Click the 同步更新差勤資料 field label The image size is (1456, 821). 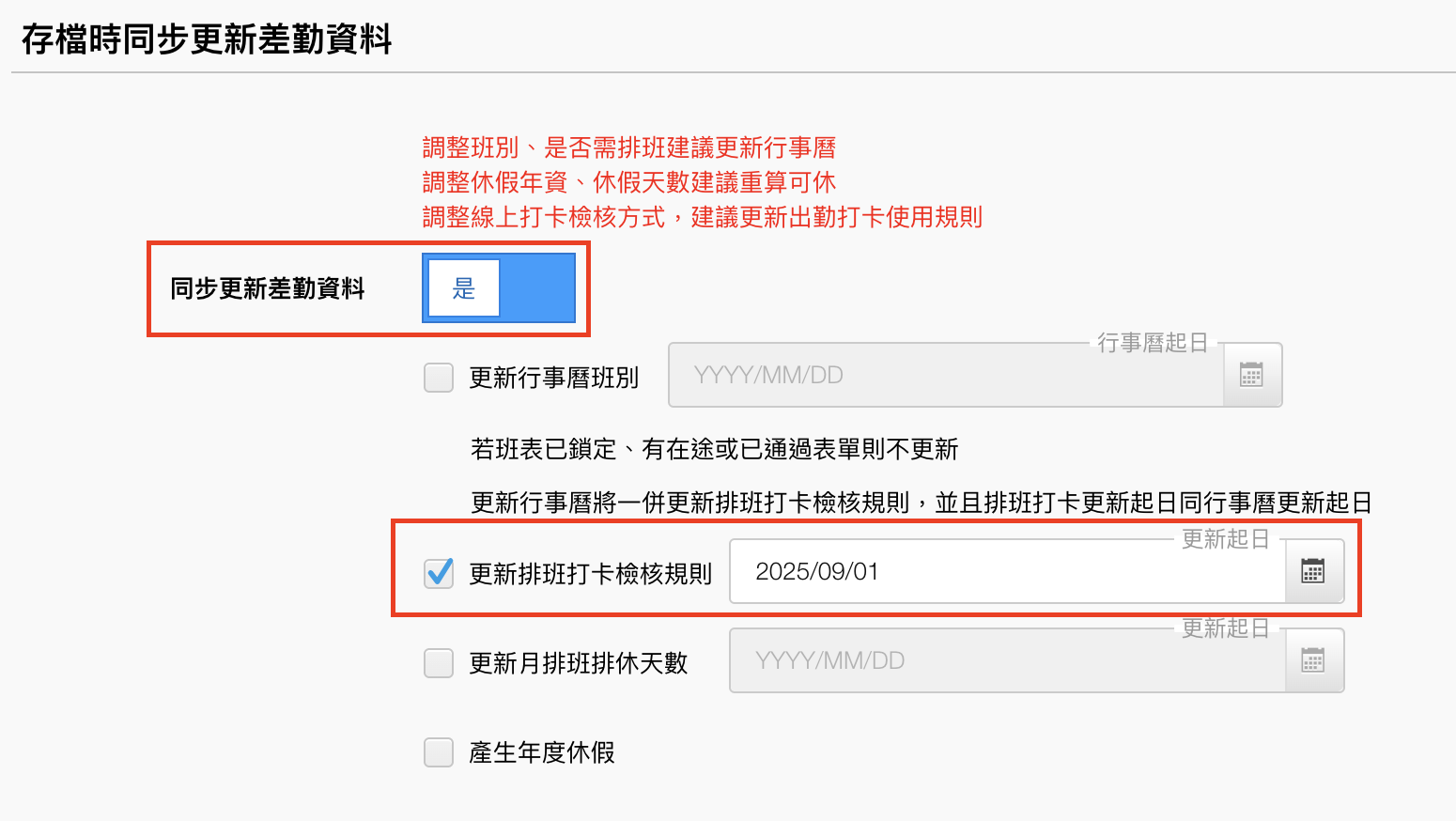268,288
